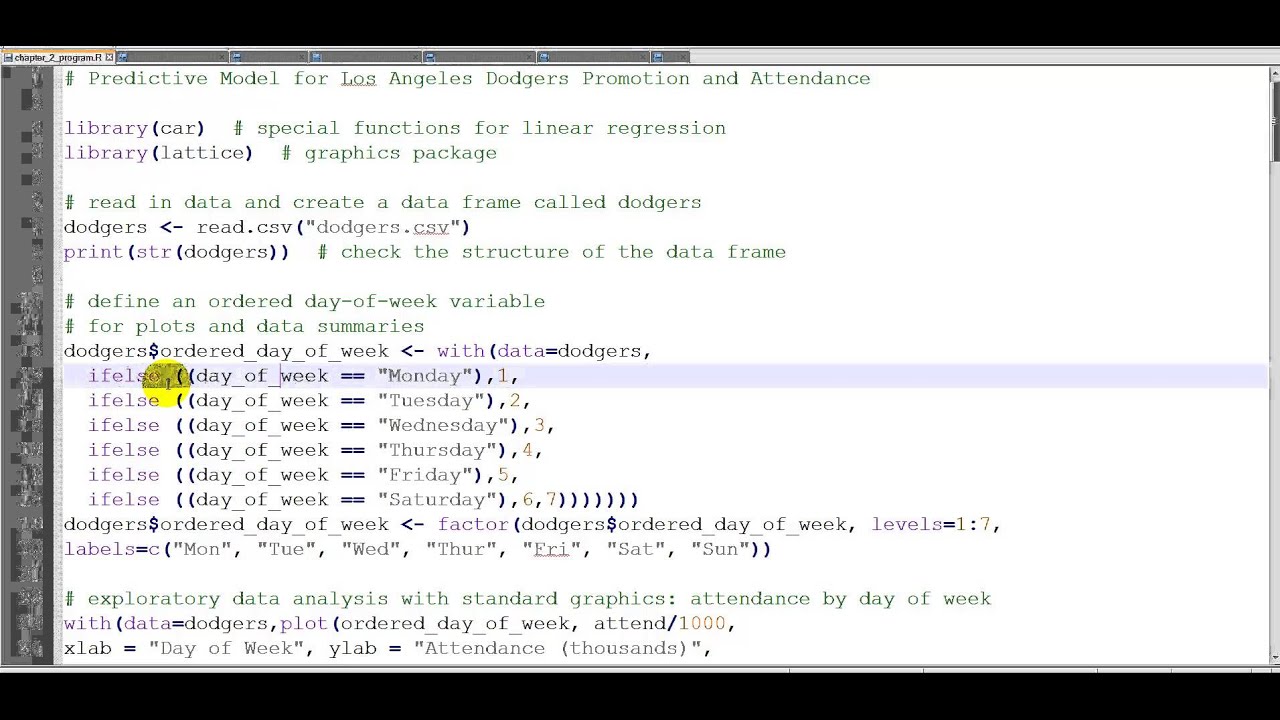Click the '# check the structure of the data frame' comment
The image size is (1280, 720).
552,252
